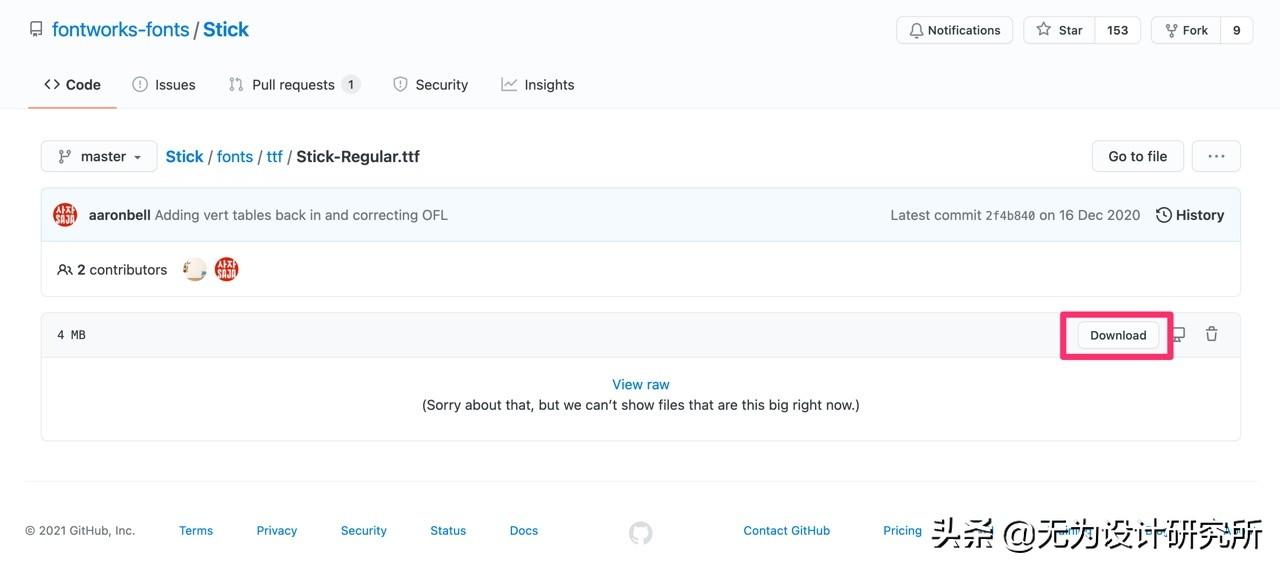The width and height of the screenshot is (1280, 568).
Task: Click the repository book icon
Action: (36, 30)
